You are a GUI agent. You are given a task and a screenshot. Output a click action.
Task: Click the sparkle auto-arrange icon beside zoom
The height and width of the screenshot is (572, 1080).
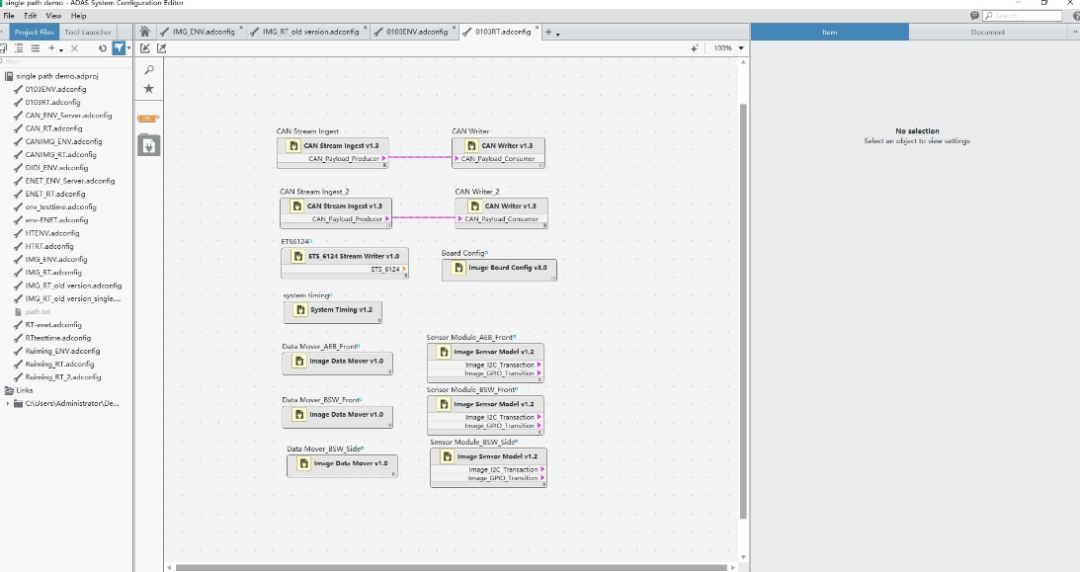coord(694,48)
